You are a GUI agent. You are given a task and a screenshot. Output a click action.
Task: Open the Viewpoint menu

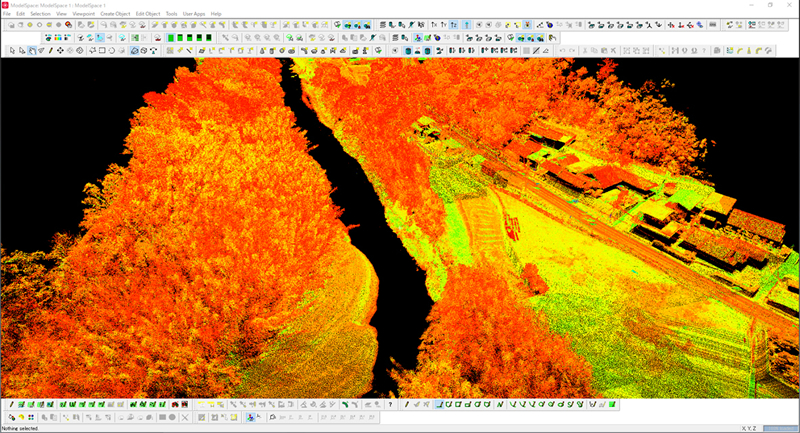(x=83, y=13)
